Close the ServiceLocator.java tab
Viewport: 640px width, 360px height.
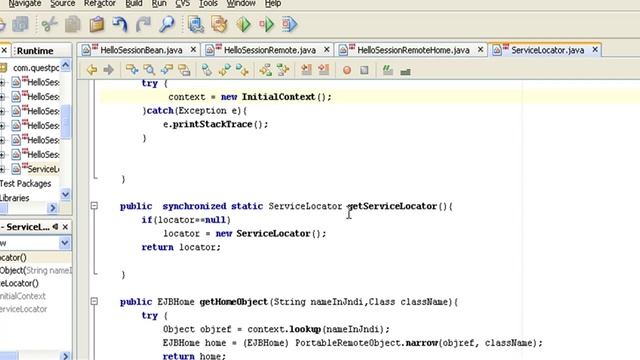[x=595, y=50]
